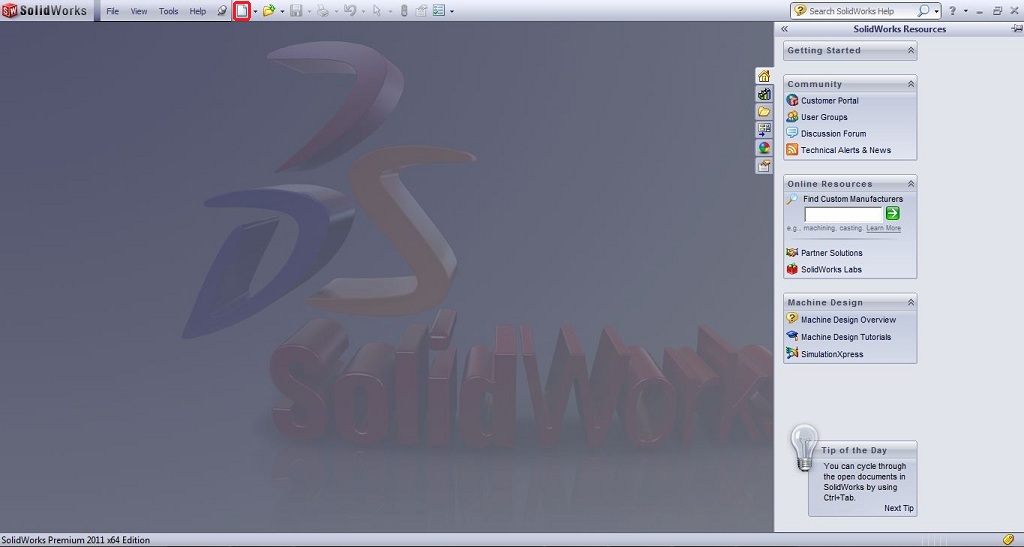Screen dimensions: 1024x547
Task: Click the question mark Help icon
Action: (x=952, y=11)
